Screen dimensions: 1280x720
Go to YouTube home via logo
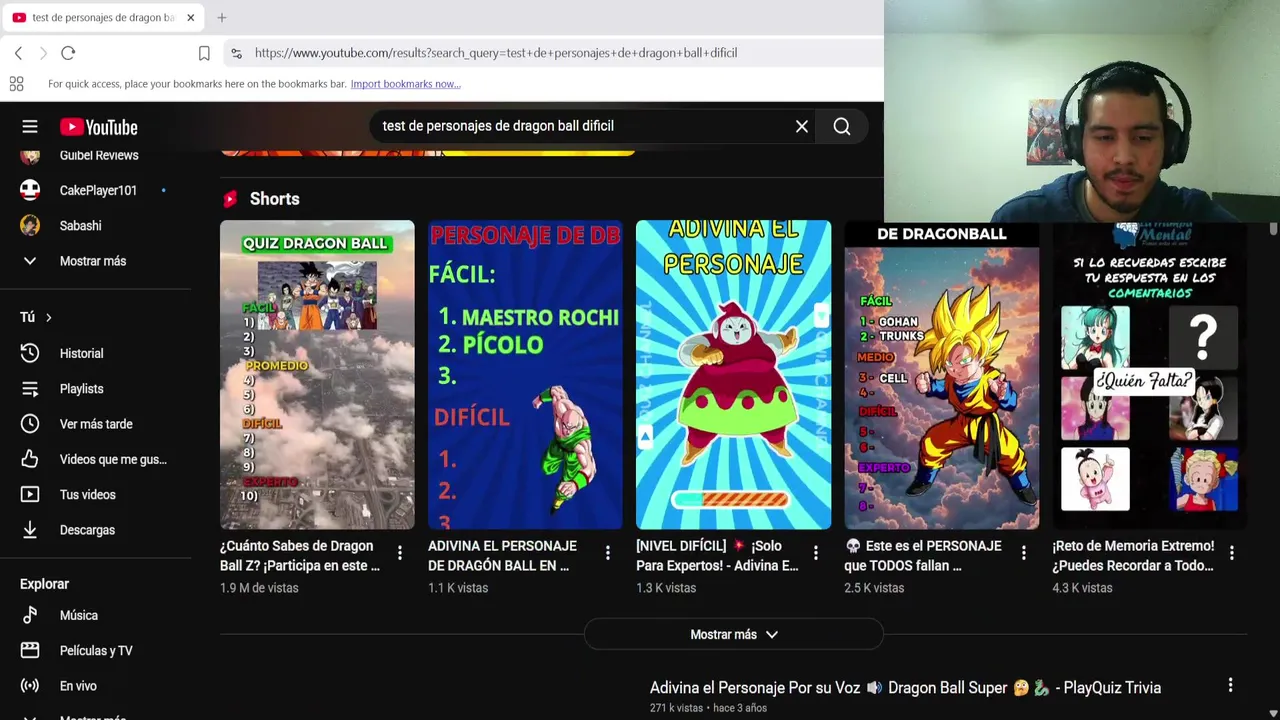tap(98, 127)
